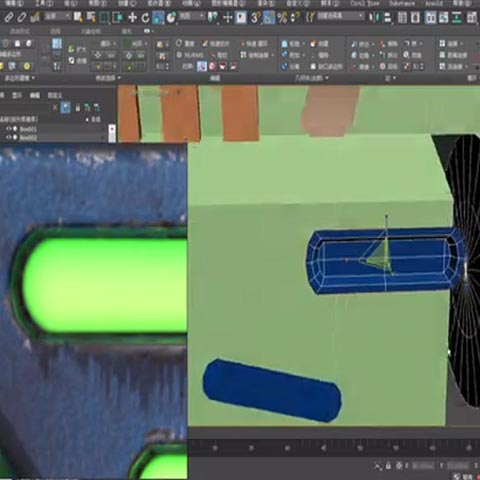This screenshot has width=480, height=480.
Task: Click the Unlink Selection tool icon
Action: (x=22, y=17)
